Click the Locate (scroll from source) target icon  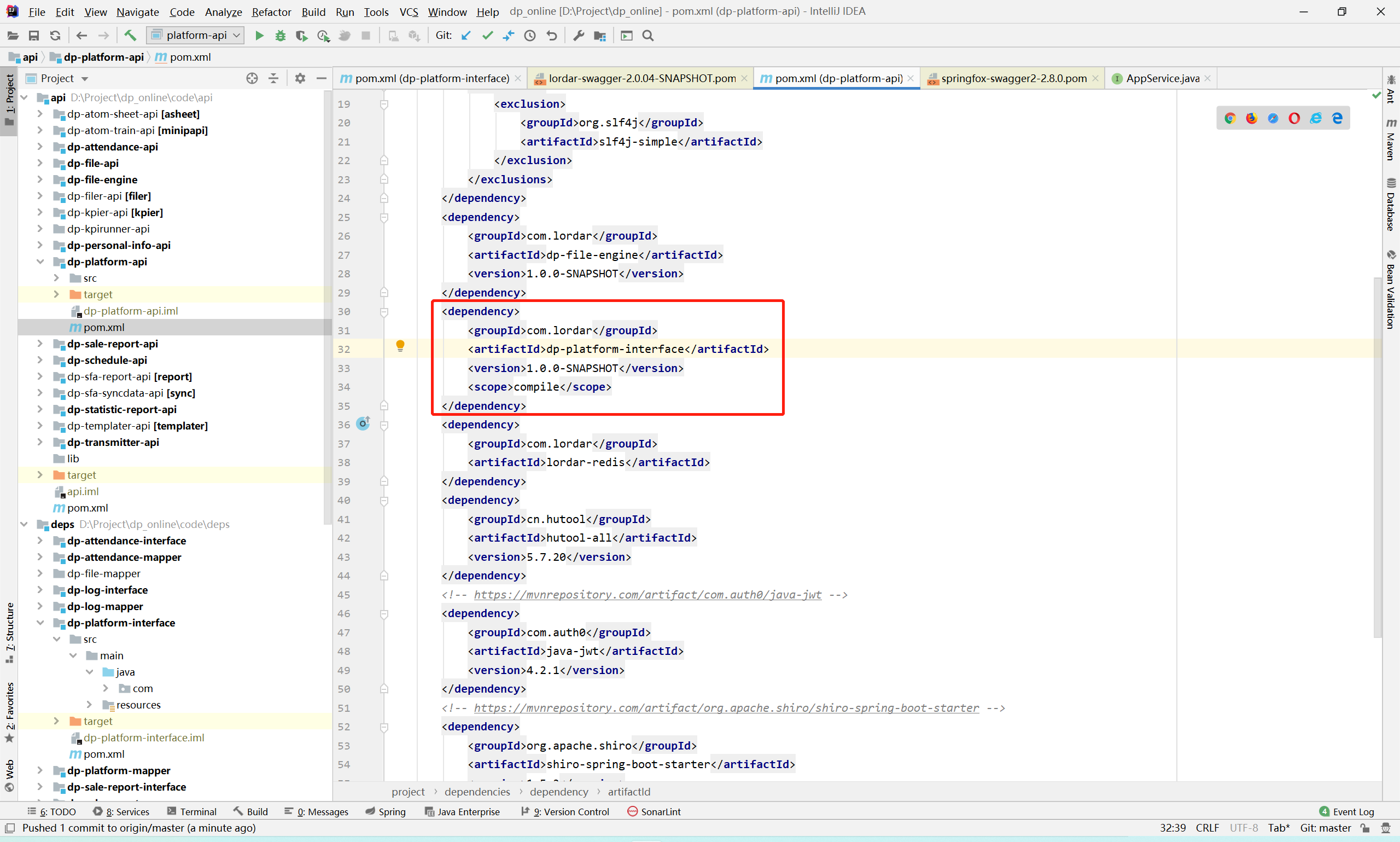(252, 78)
